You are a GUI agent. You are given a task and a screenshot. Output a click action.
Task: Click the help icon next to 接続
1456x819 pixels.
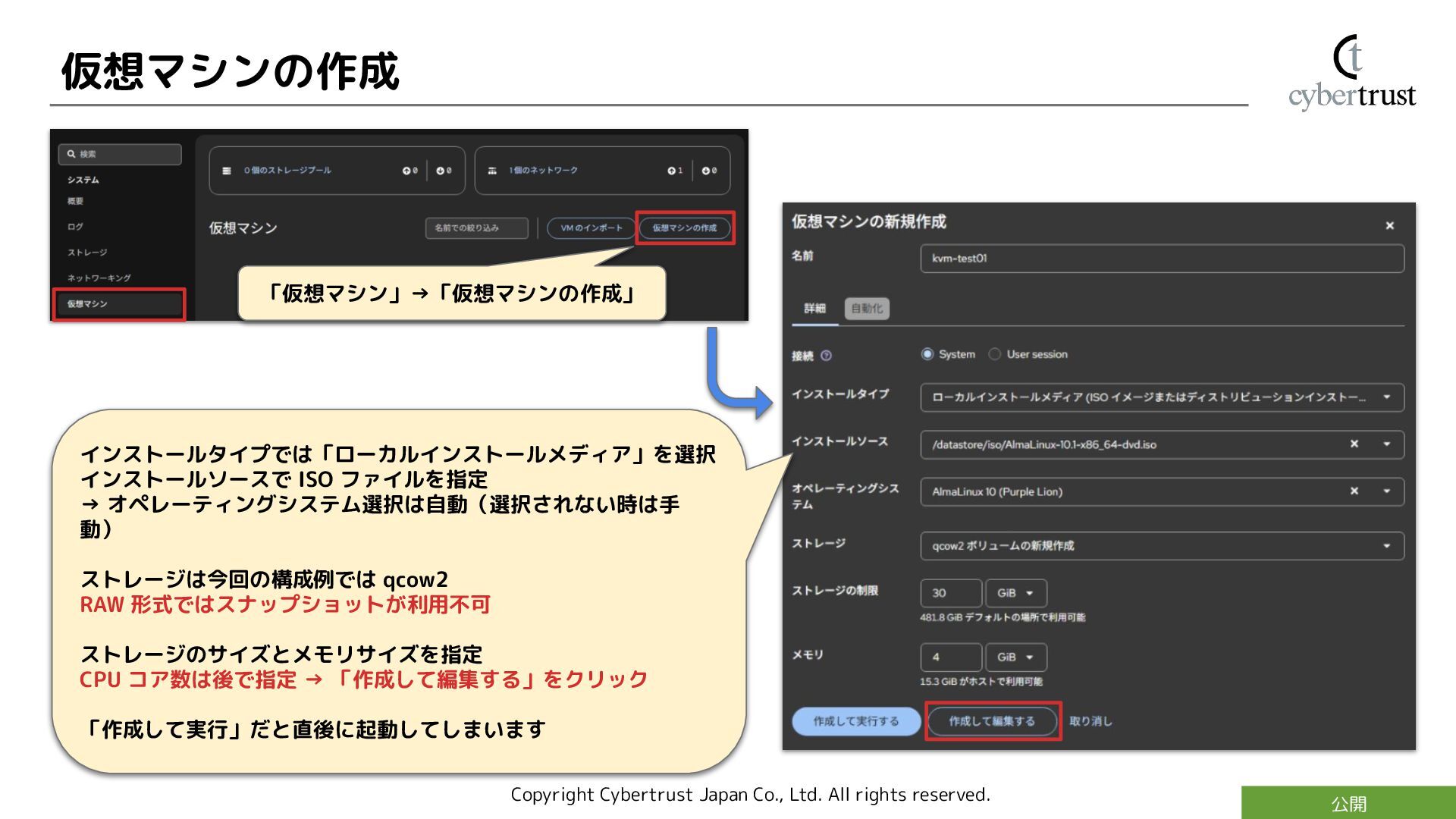pos(827,356)
